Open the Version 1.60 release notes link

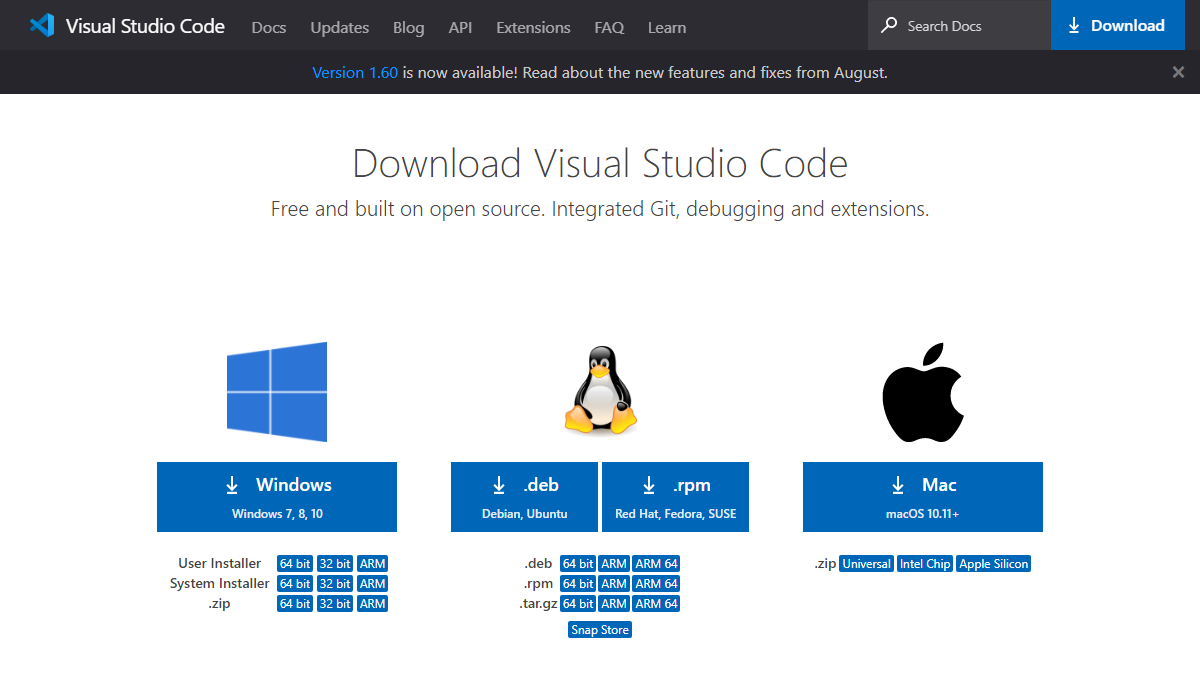click(x=355, y=72)
